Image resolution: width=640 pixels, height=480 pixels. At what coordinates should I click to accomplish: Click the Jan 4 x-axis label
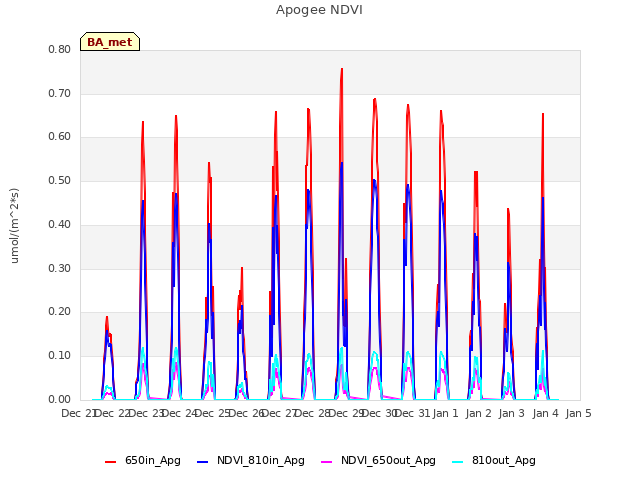[545, 413]
